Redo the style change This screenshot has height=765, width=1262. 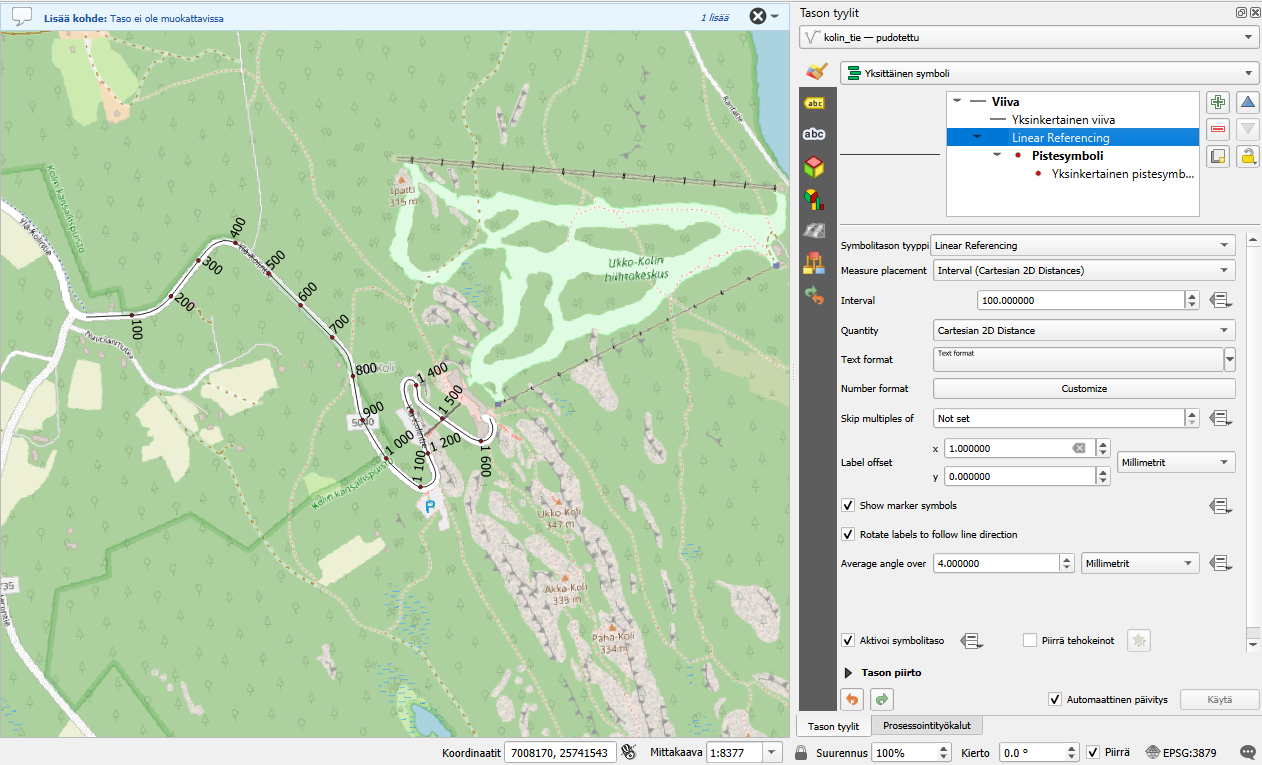pos(881,699)
